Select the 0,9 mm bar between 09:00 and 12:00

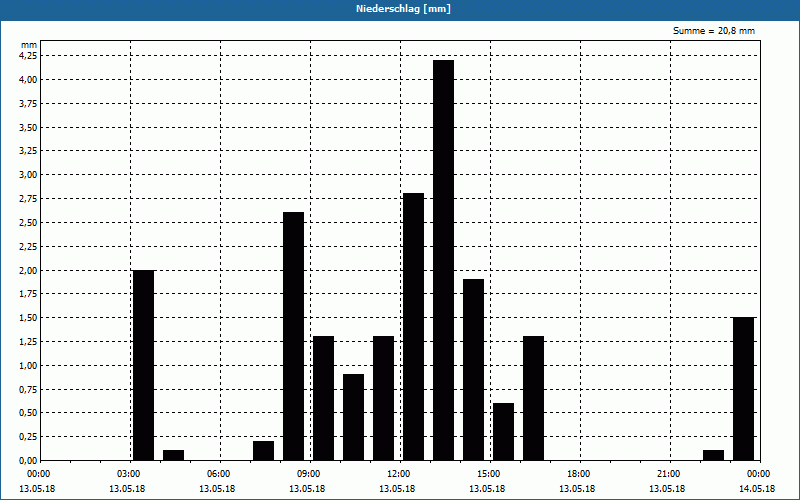(354, 417)
